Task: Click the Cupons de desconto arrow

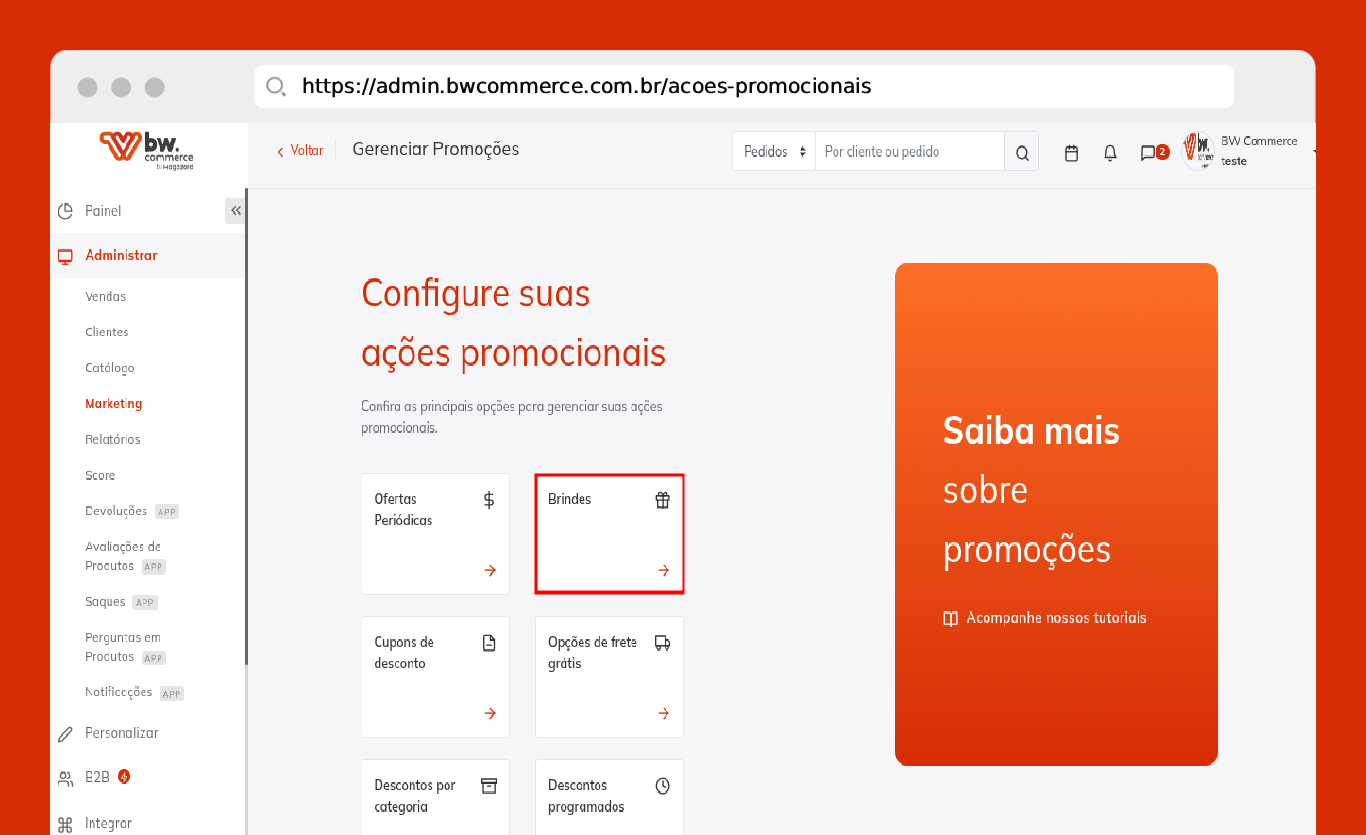Action: [x=490, y=714]
